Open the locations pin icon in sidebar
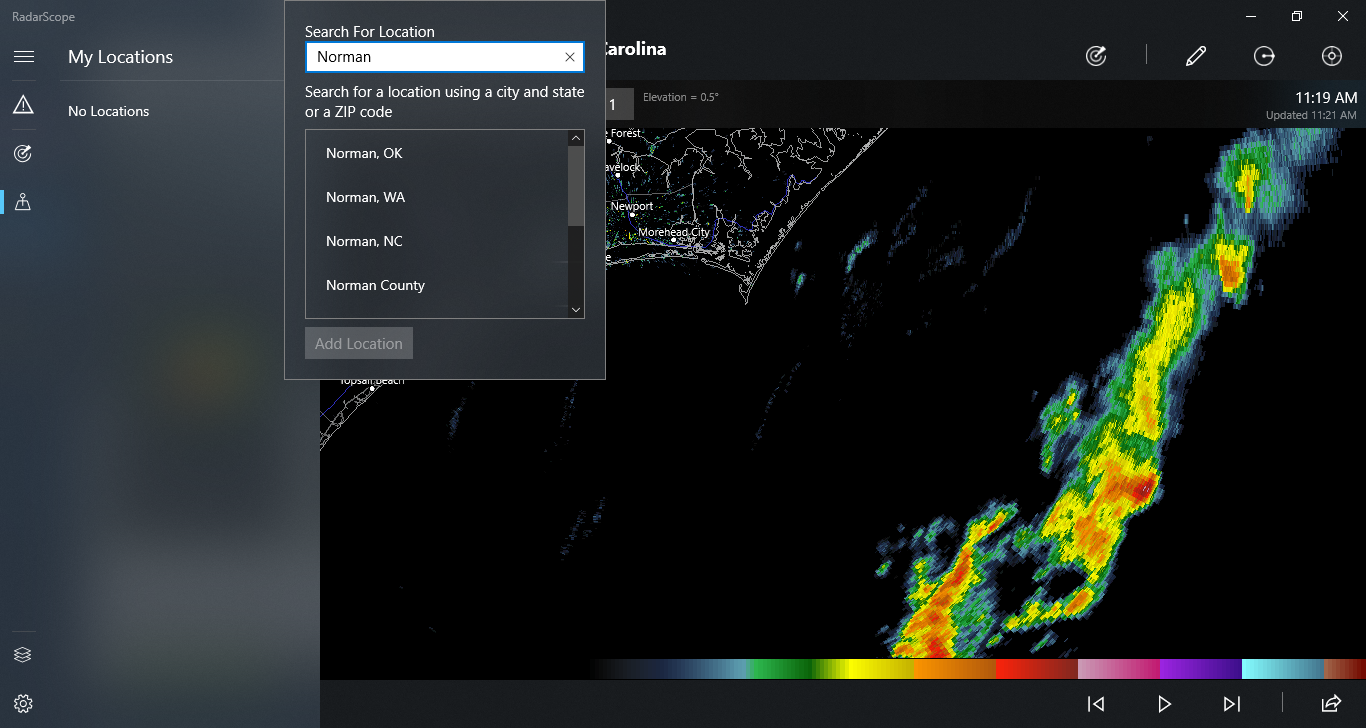The width and height of the screenshot is (1366, 728). [x=22, y=201]
